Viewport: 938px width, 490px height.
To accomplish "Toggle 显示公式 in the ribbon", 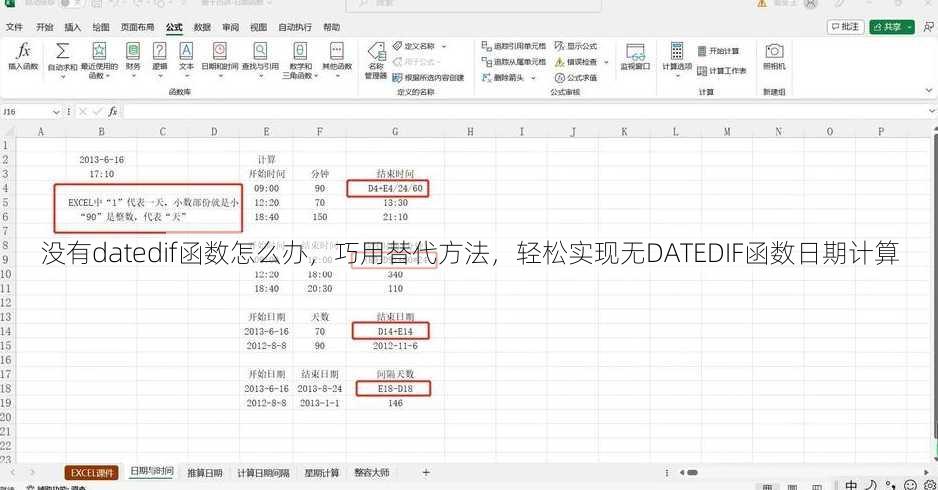I will tap(575, 46).
